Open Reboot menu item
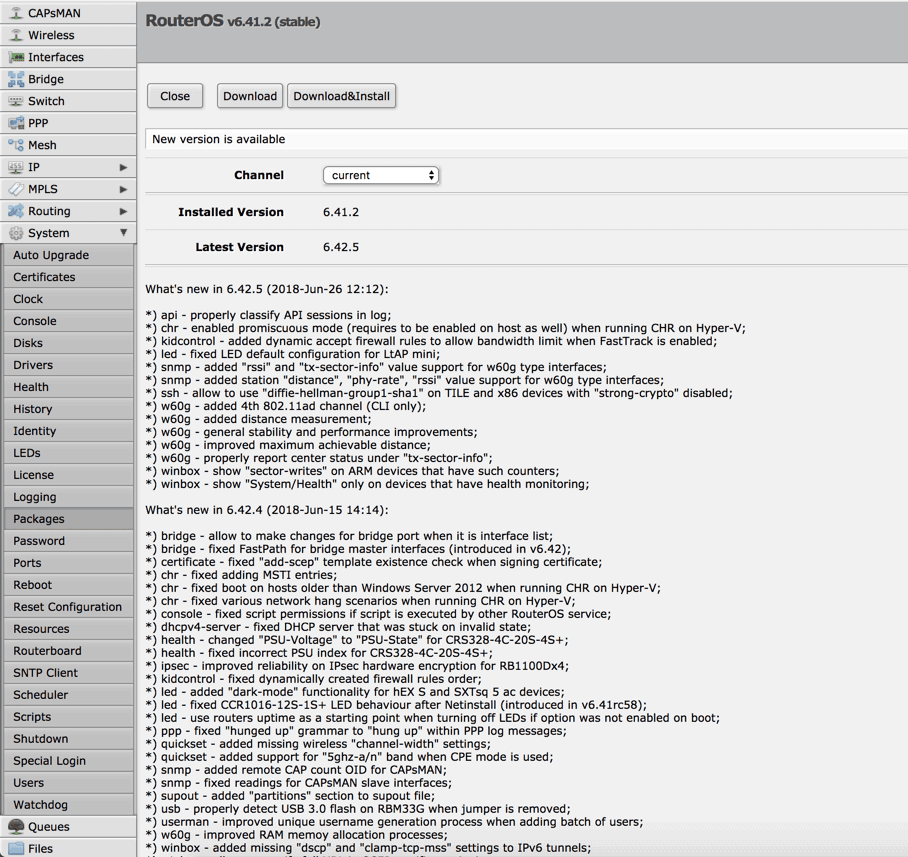908x857 pixels. pos(68,585)
